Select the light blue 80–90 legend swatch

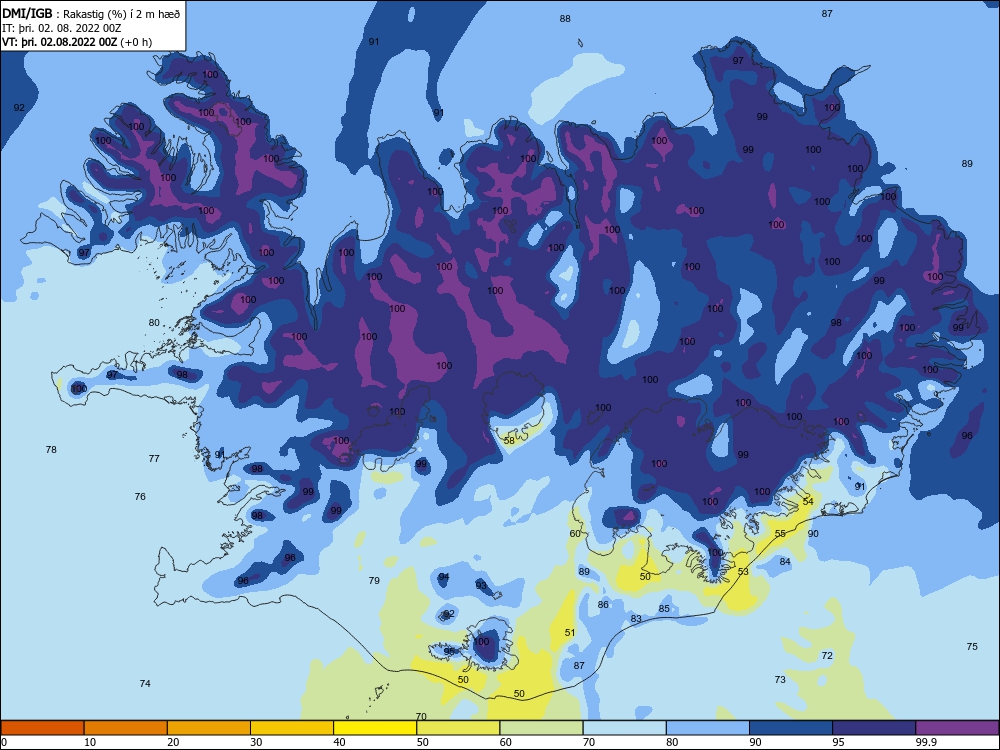tap(708, 728)
